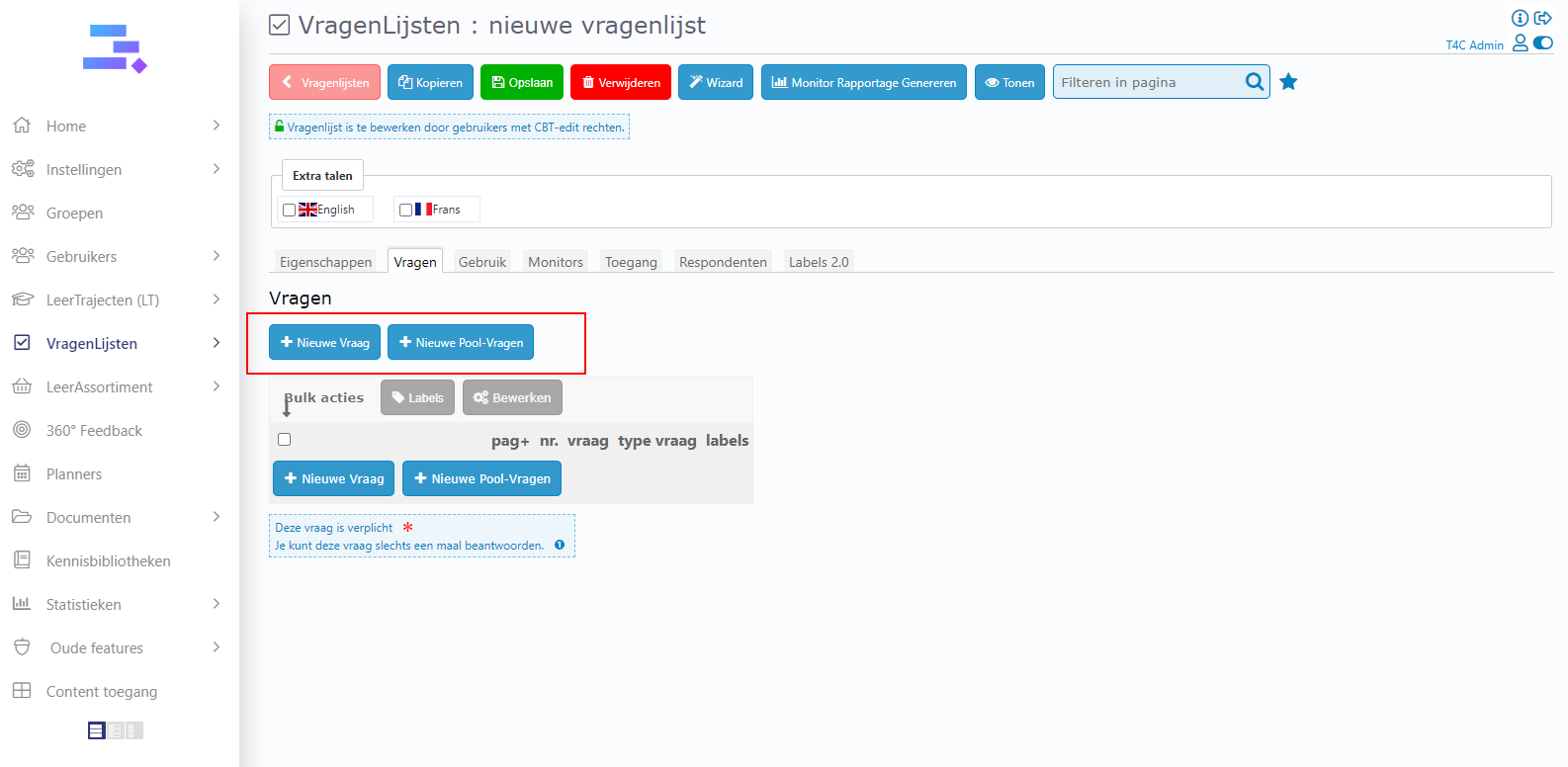This screenshot has width=1568, height=767.
Task: Open the Respondenten tab
Action: pos(723,262)
